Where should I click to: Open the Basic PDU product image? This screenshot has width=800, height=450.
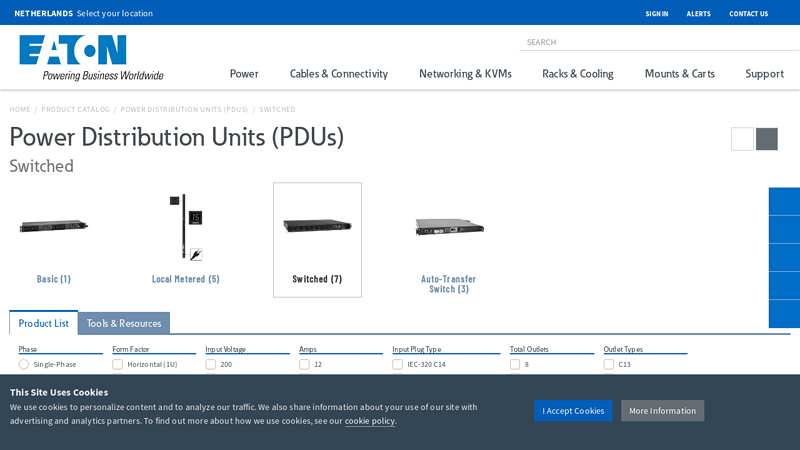[x=54, y=226]
